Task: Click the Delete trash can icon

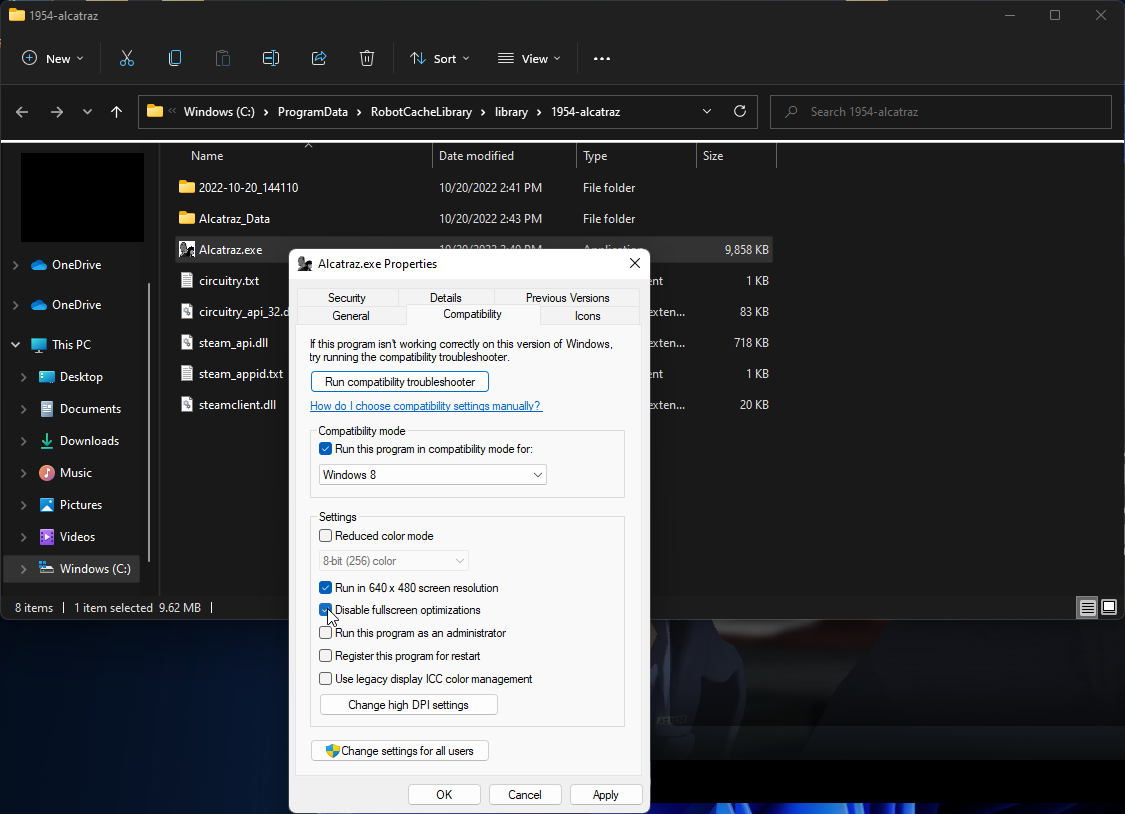Action: (x=367, y=59)
